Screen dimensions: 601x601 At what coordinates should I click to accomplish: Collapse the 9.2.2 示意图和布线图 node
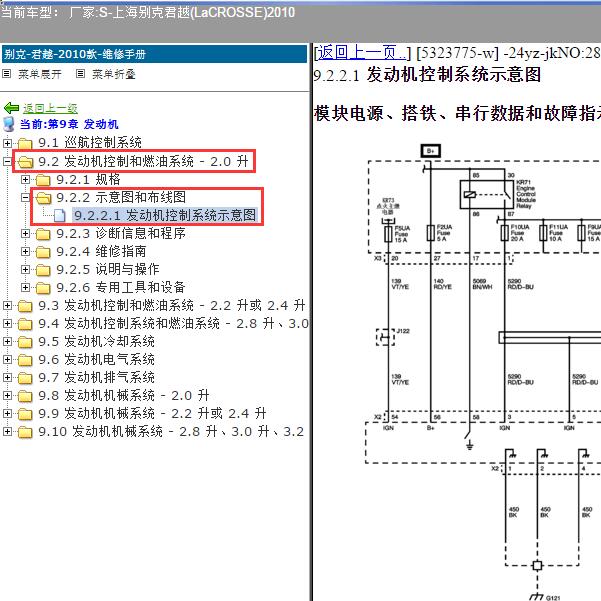coord(25,197)
